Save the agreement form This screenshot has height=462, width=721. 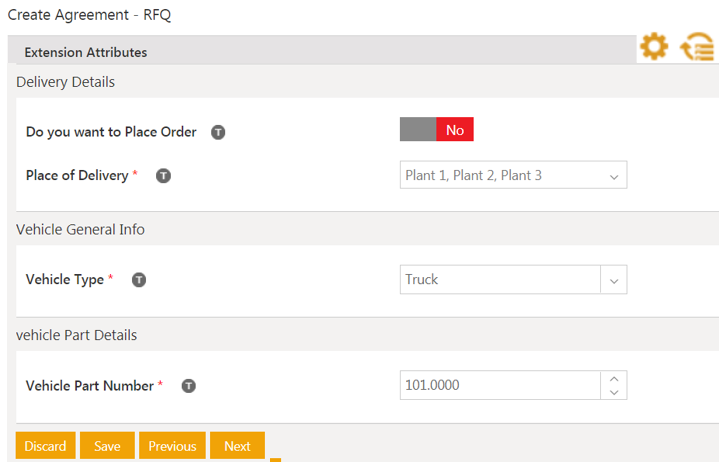click(x=107, y=446)
